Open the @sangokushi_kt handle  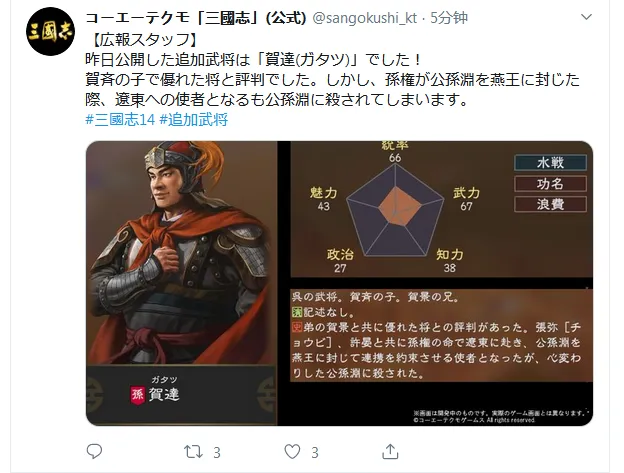point(365,18)
